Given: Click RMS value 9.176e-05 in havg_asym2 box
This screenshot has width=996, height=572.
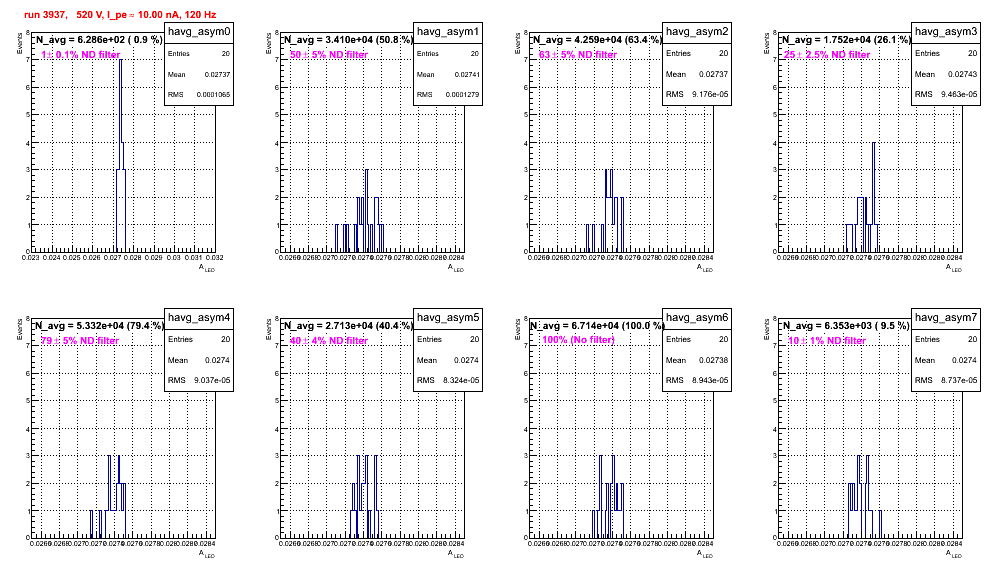Looking at the screenshot, I should (x=710, y=95).
